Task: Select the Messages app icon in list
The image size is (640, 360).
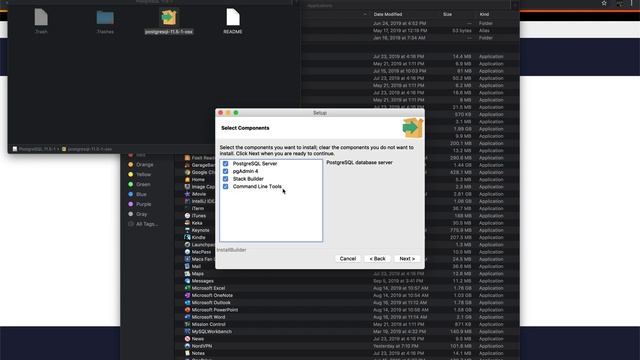Action: pos(187,281)
